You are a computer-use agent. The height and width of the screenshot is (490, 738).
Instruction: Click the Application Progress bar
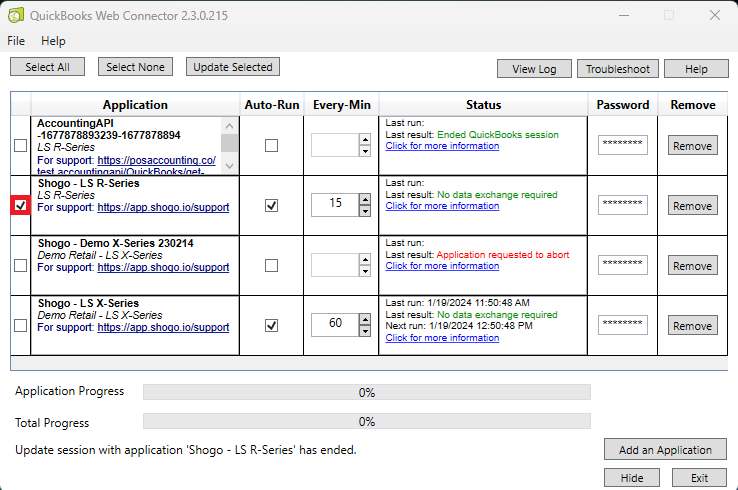pyautogui.click(x=367, y=392)
